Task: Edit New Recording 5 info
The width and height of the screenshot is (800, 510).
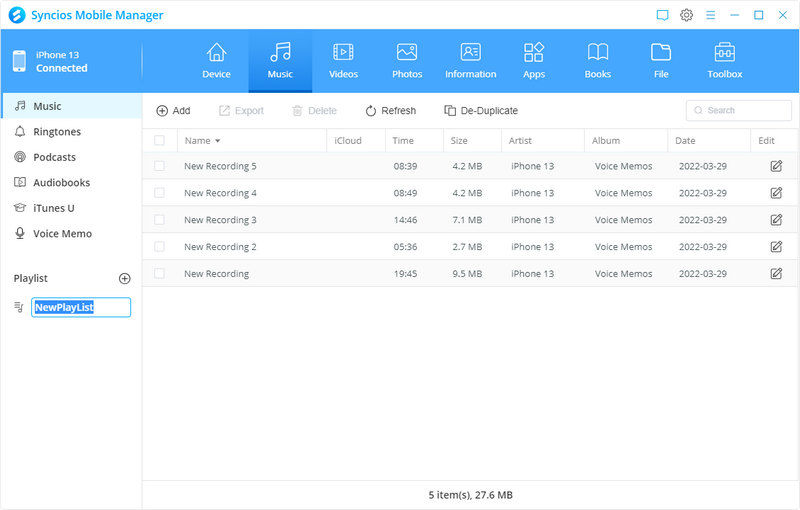Action: (x=776, y=166)
